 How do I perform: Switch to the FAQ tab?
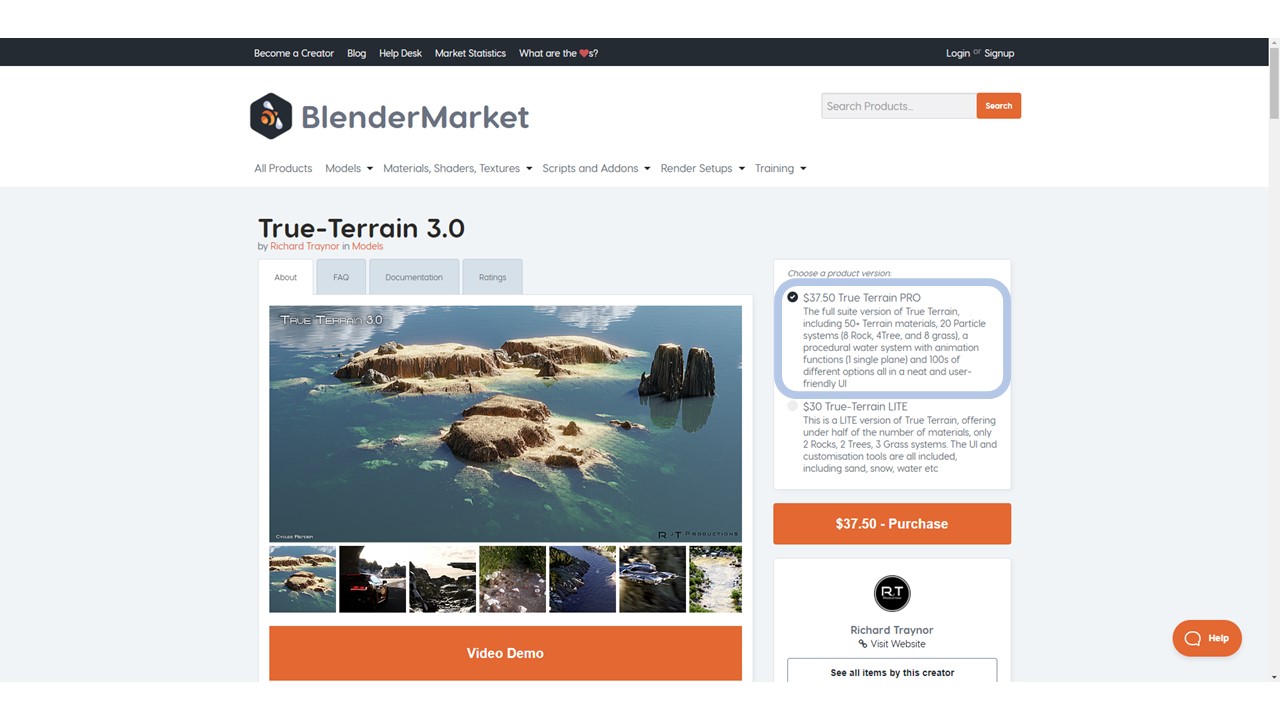341,277
